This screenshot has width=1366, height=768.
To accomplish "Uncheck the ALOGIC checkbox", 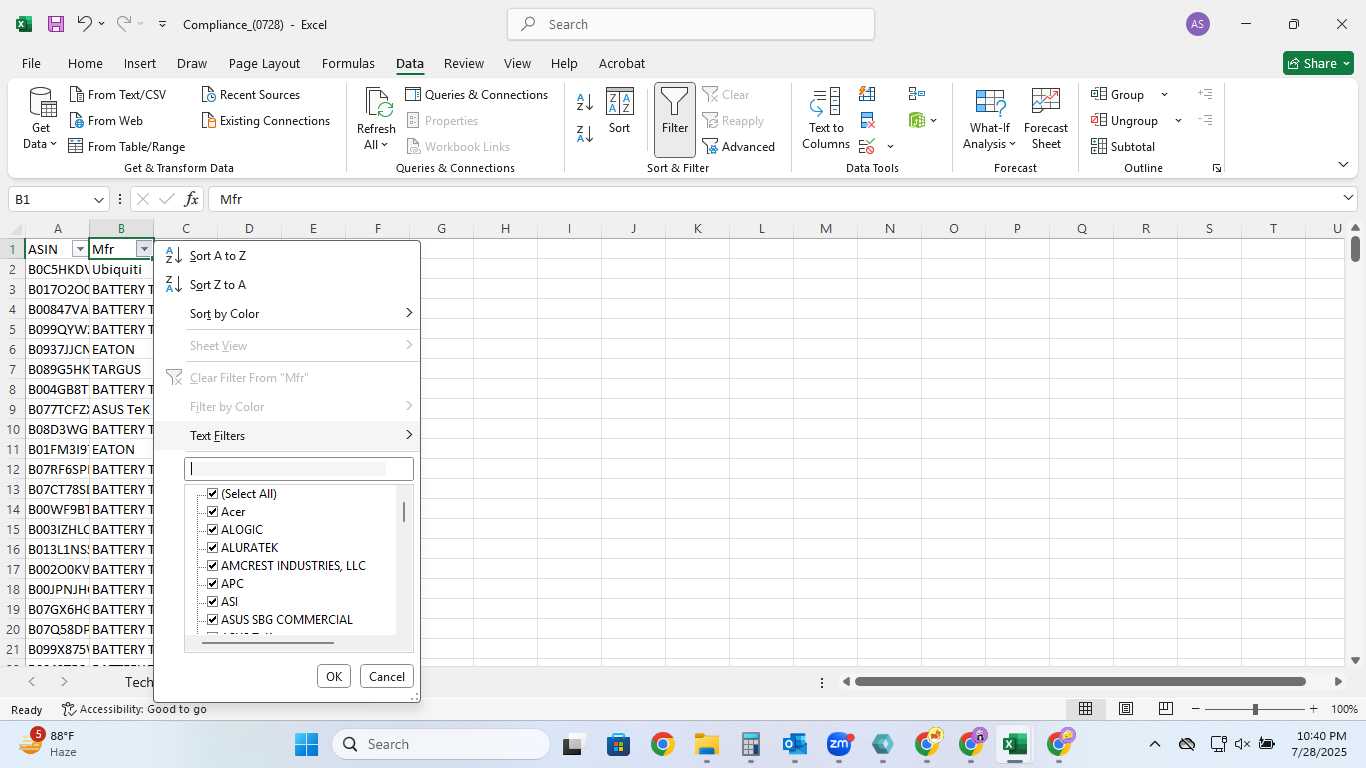I will point(212,530).
